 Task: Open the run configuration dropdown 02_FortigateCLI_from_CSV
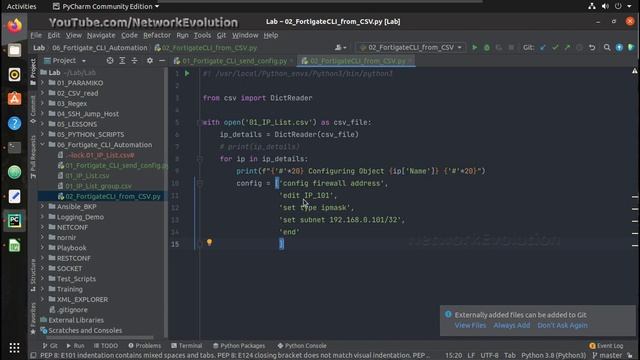(x=411, y=48)
